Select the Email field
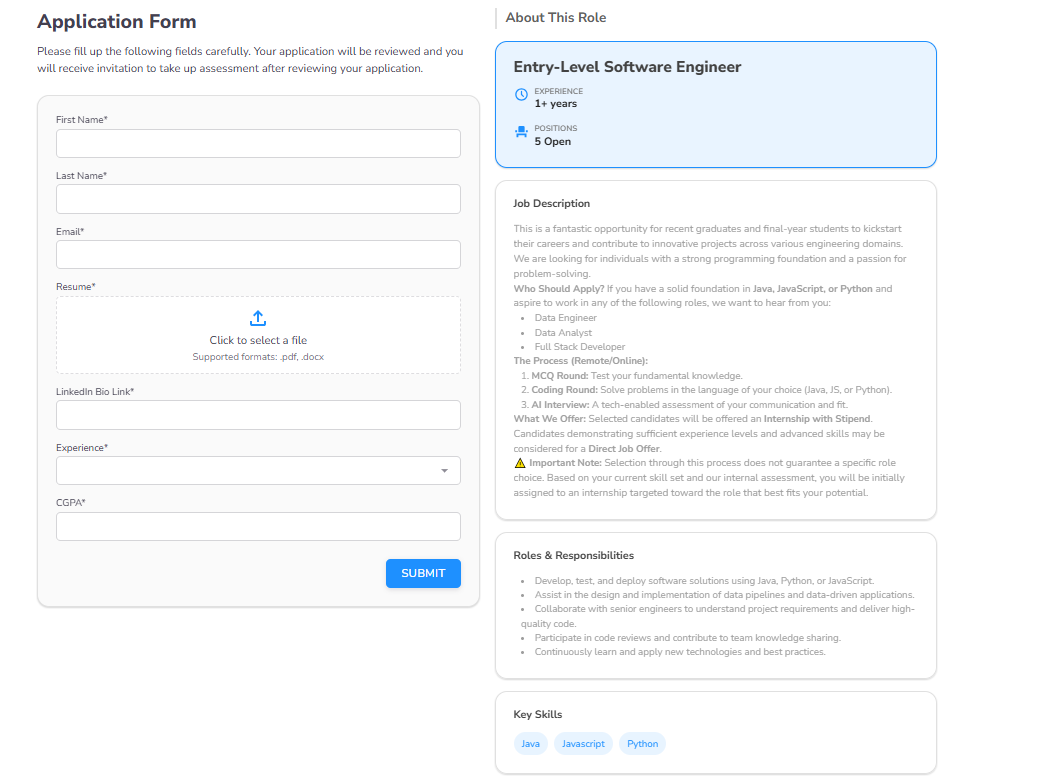 click(x=258, y=254)
